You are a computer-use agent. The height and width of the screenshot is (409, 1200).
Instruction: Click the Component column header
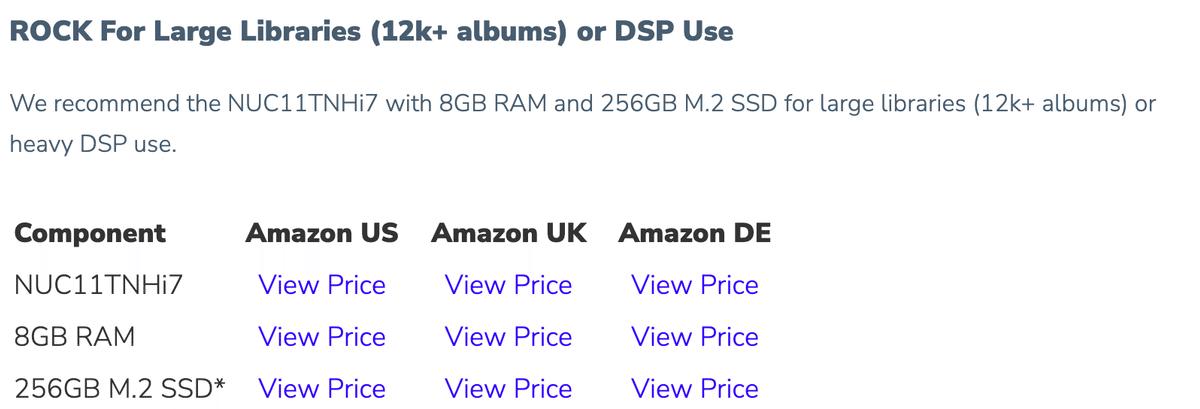point(90,234)
